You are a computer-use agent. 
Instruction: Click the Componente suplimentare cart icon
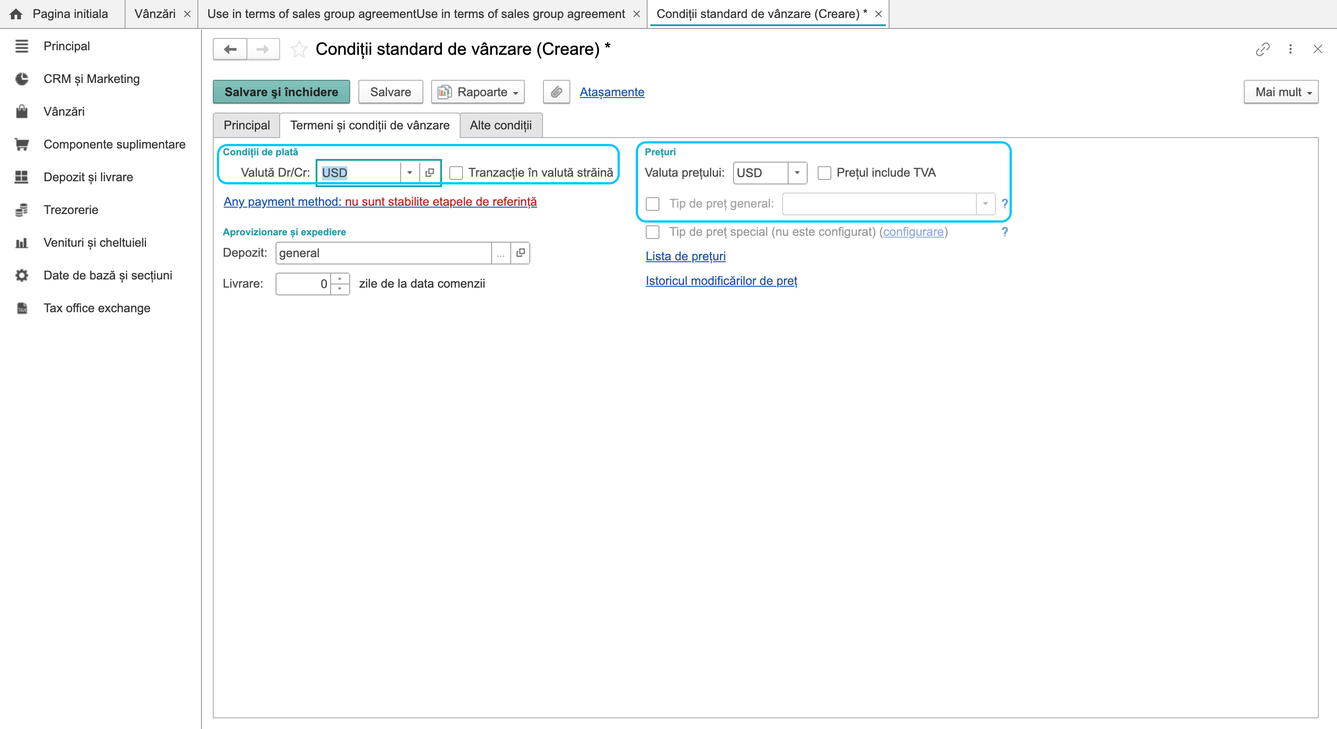tap(22, 144)
